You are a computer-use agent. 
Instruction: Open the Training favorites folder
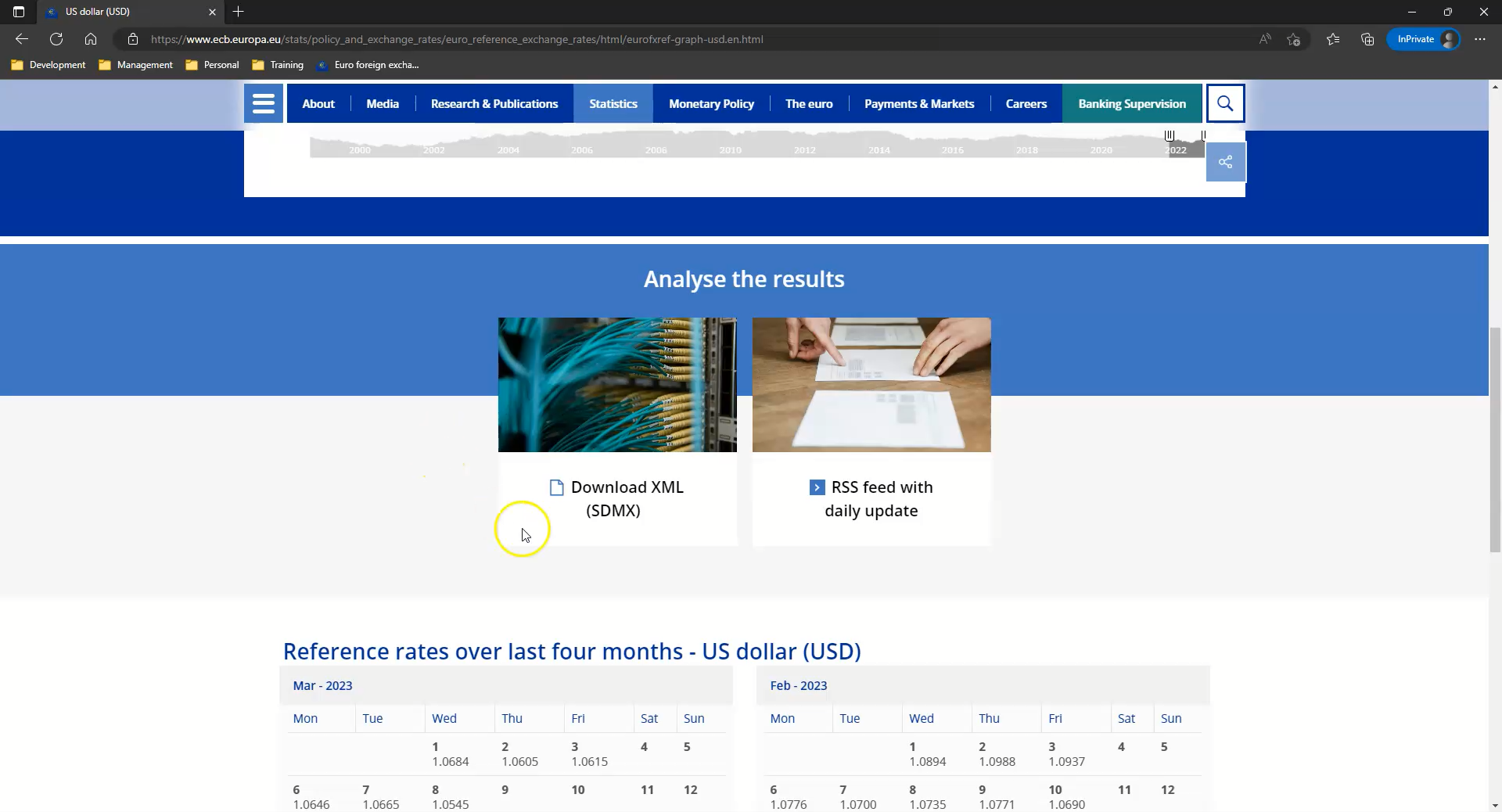click(x=278, y=65)
